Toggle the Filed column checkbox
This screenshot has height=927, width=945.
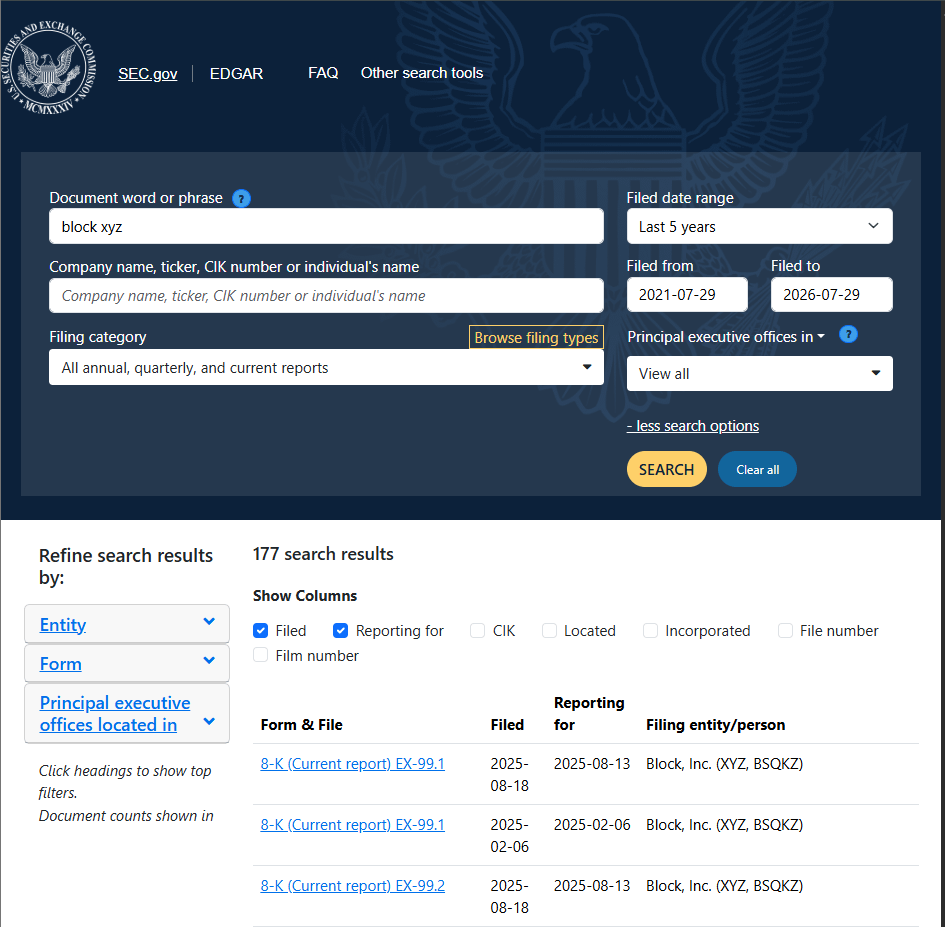click(260, 630)
